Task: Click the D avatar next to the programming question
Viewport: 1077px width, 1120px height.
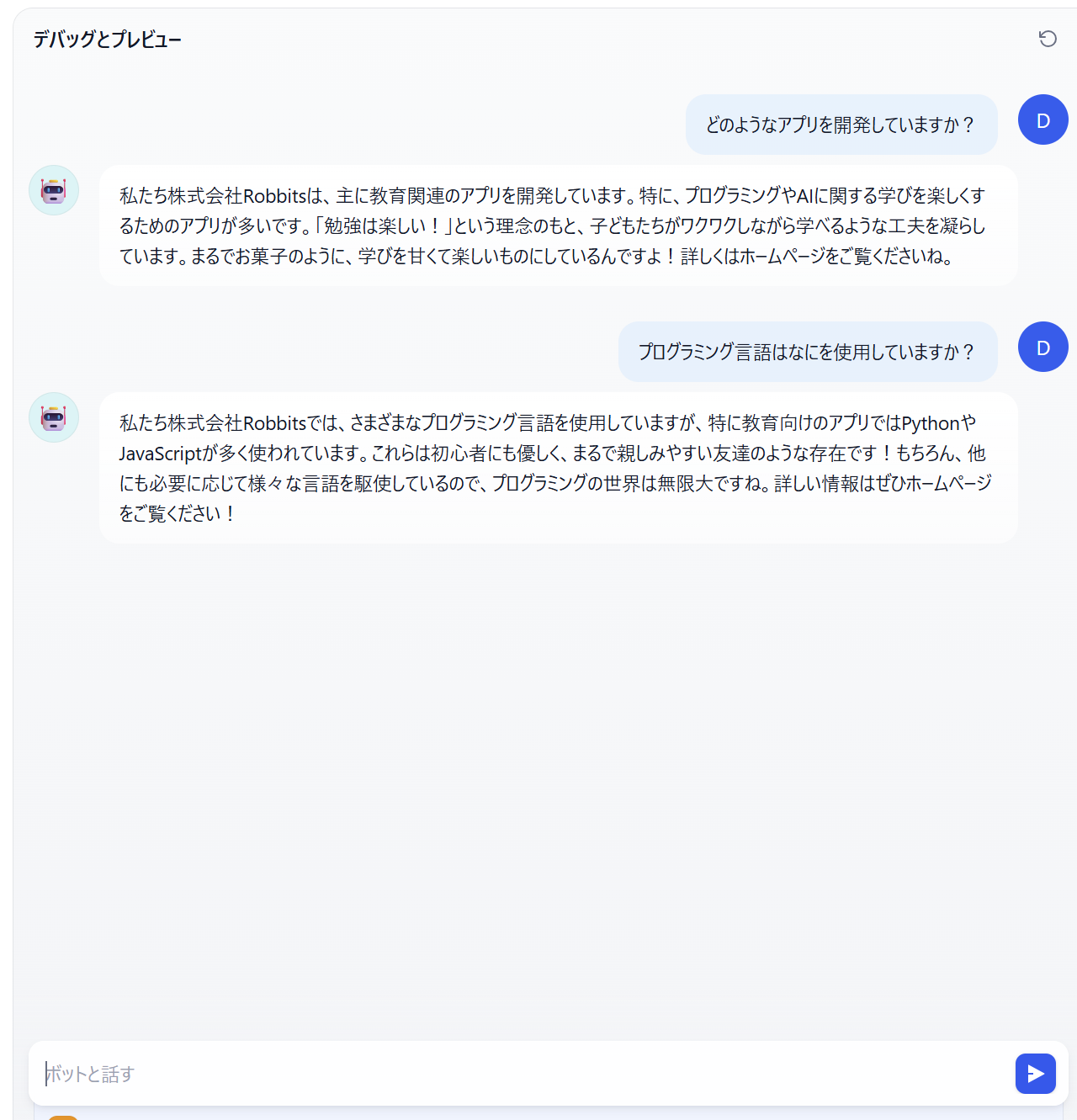Action: 1043,347
